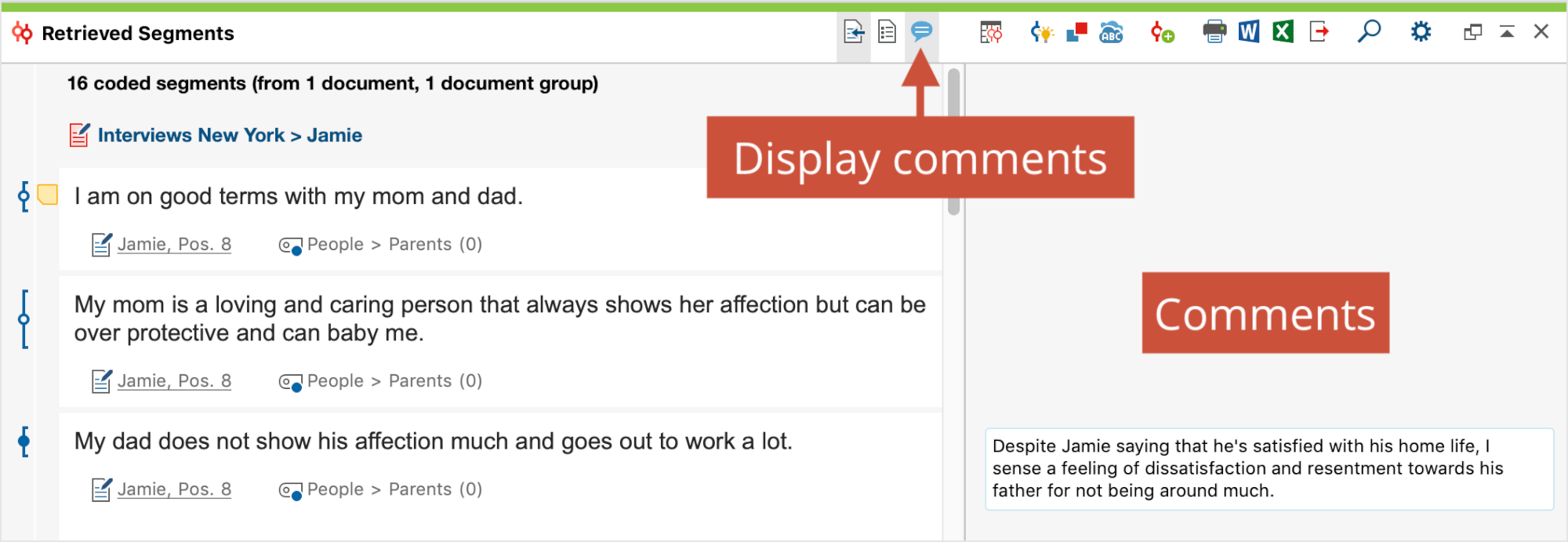
Task: Open settings gear icon
Action: pos(1421,32)
